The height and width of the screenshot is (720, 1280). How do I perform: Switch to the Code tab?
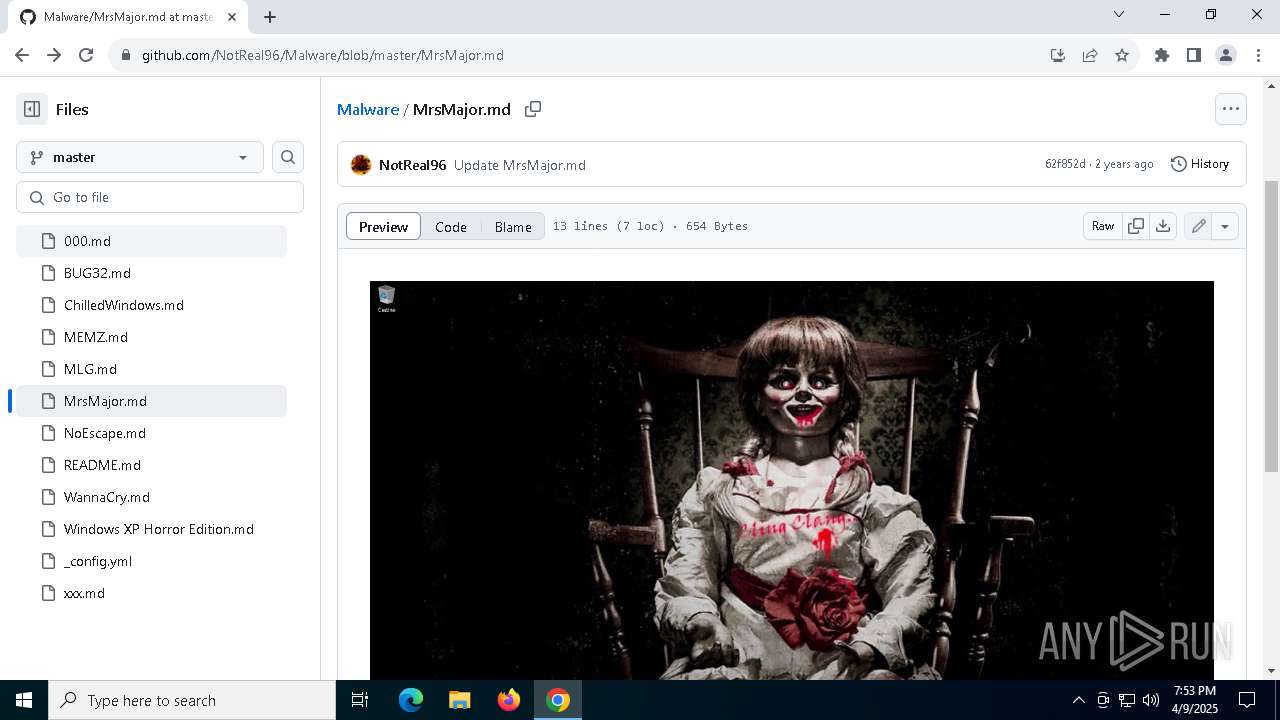[x=451, y=227]
